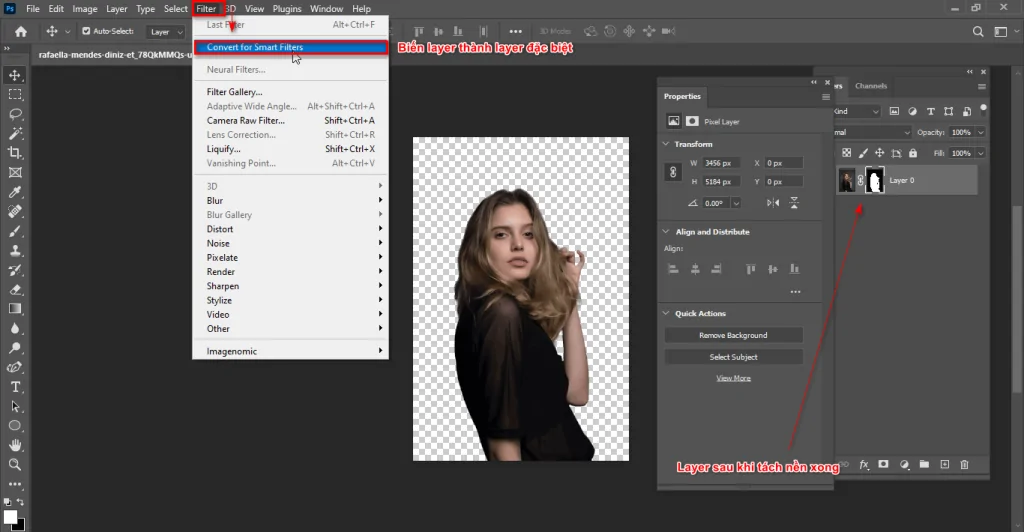The height and width of the screenshot is (532, 1024).
Task: Click the white foreground color swatch
Action: 11,517
